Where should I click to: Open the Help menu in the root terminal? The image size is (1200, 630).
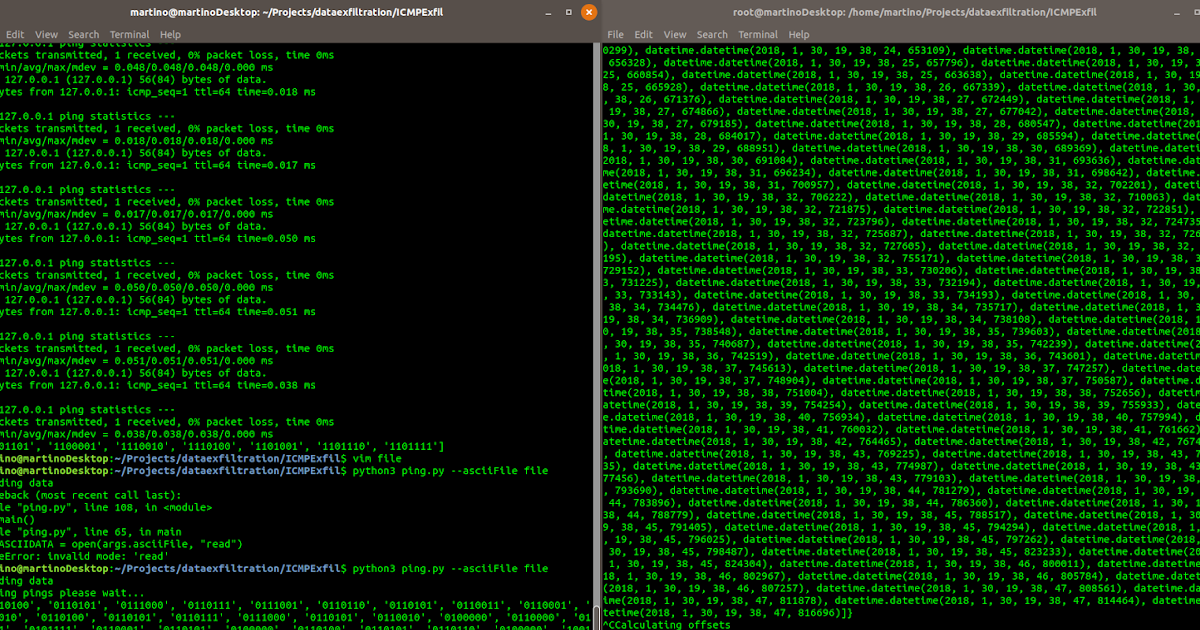(x=798, y=33)
